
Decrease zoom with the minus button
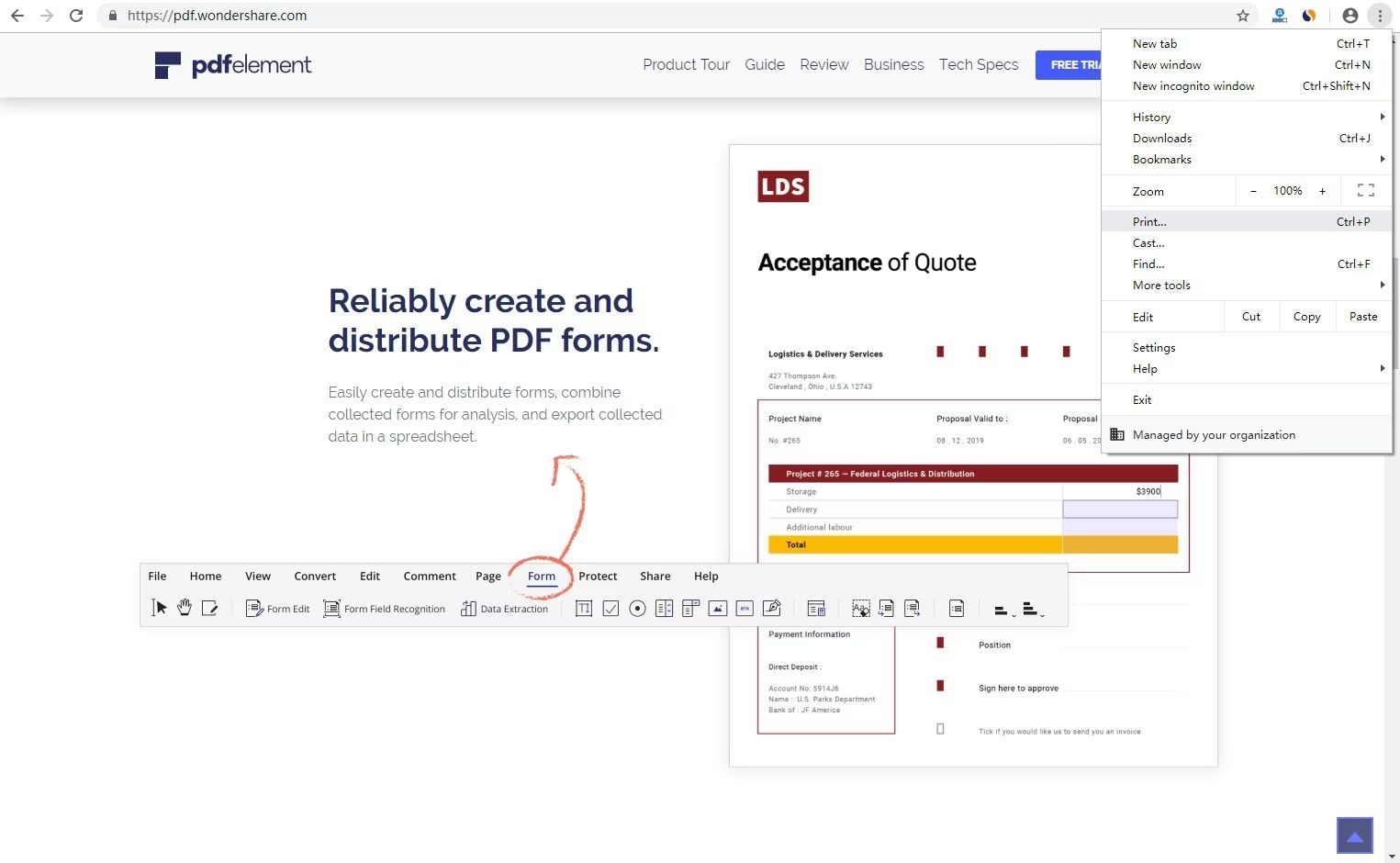click(1253, 191)
